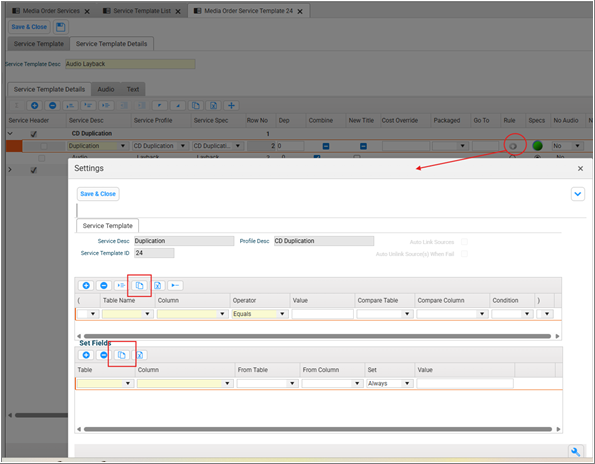
Task: Click the Value field in rule grid
Action: coord(322,314)
